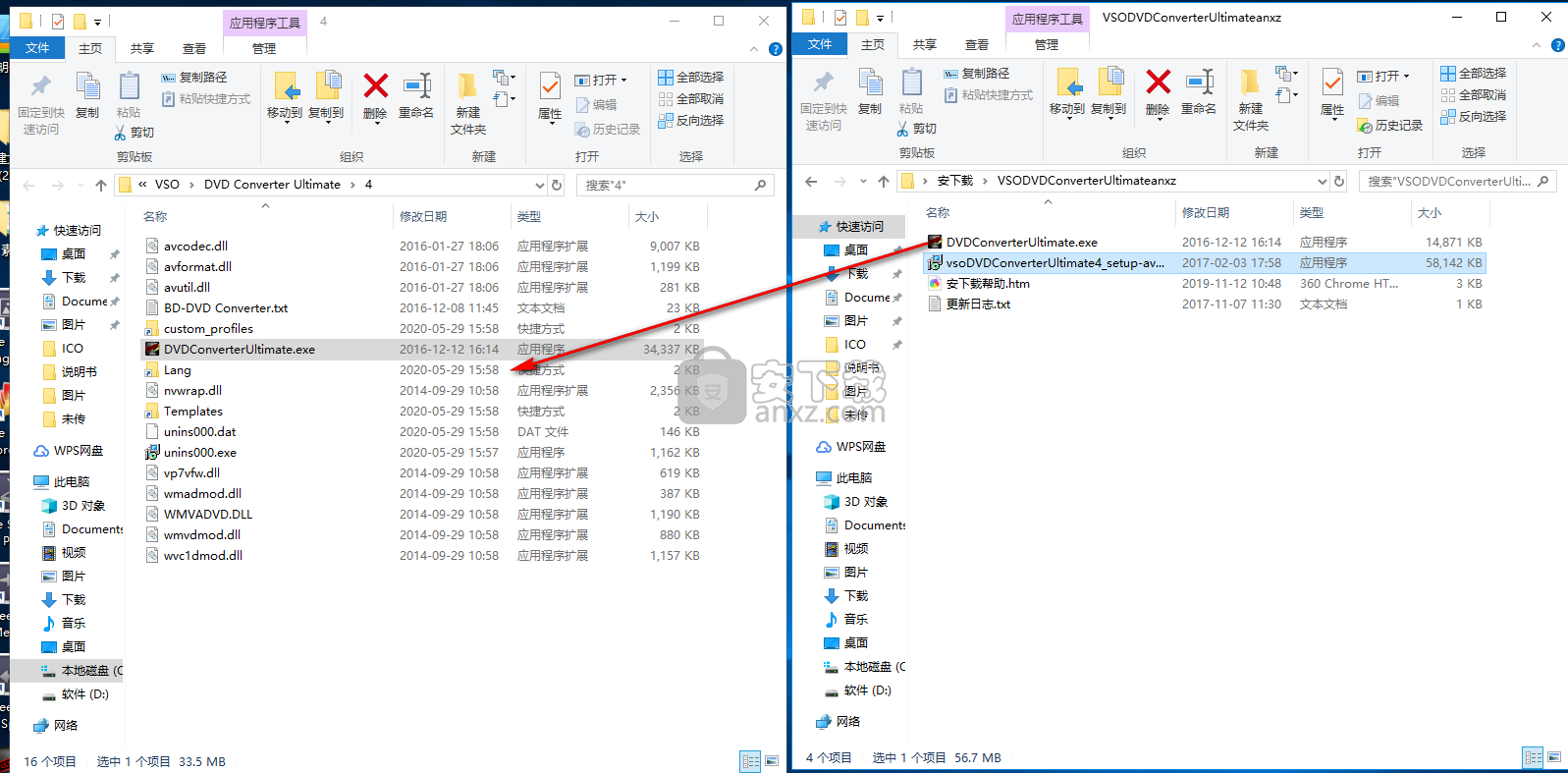Switch to large icons view in right status bar
The height and width of the screenshot is (773, 1568).
click(x=1554, y=757)
